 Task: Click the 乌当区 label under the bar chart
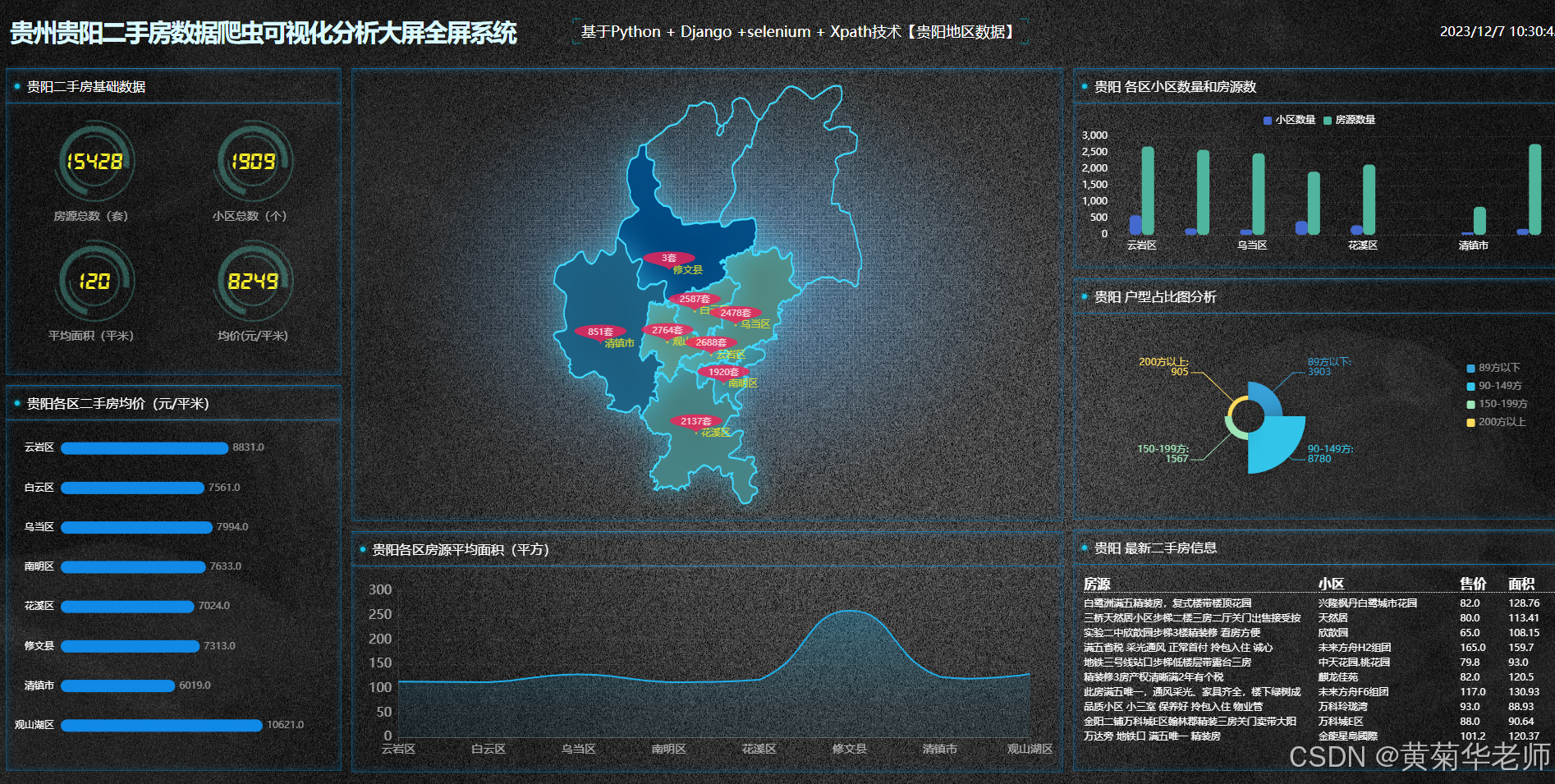click(1252, 245)
